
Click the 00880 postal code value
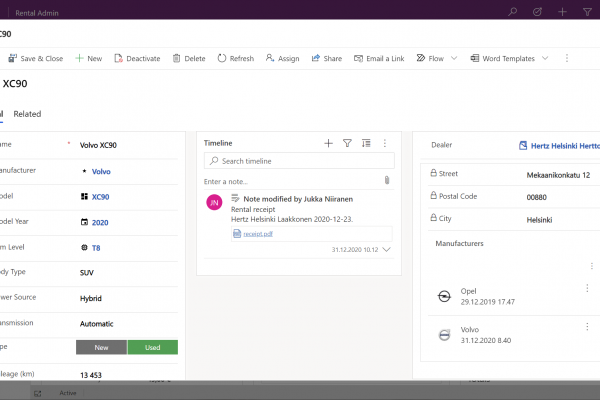click(536, 197)
